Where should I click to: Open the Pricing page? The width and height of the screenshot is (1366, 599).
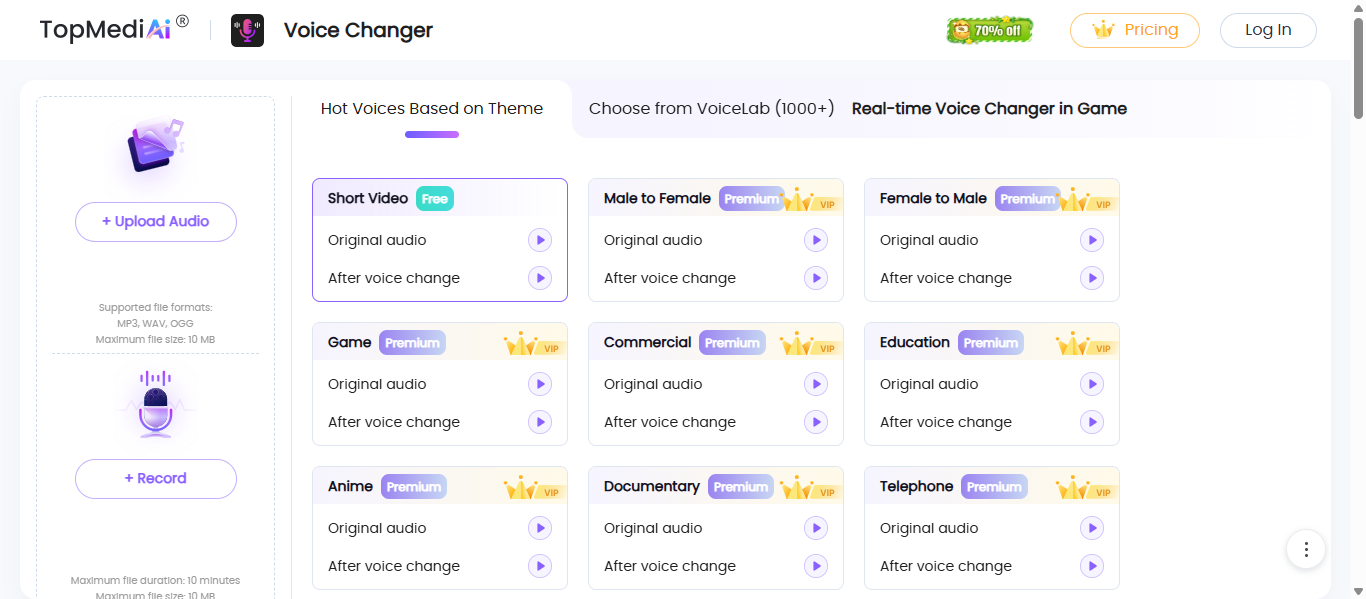[1135, 30]
